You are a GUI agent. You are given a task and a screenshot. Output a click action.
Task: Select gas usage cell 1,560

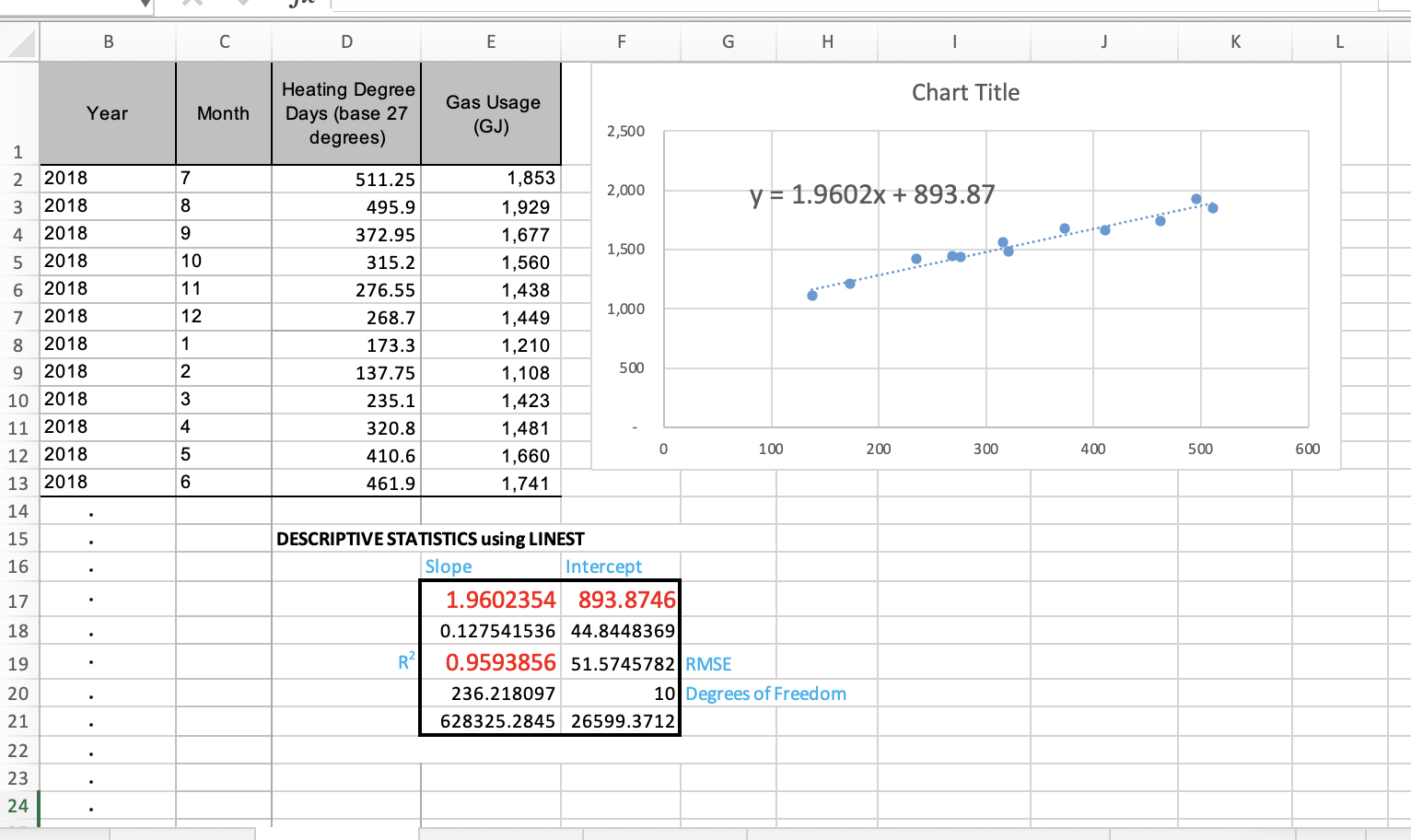pos(491,262)
